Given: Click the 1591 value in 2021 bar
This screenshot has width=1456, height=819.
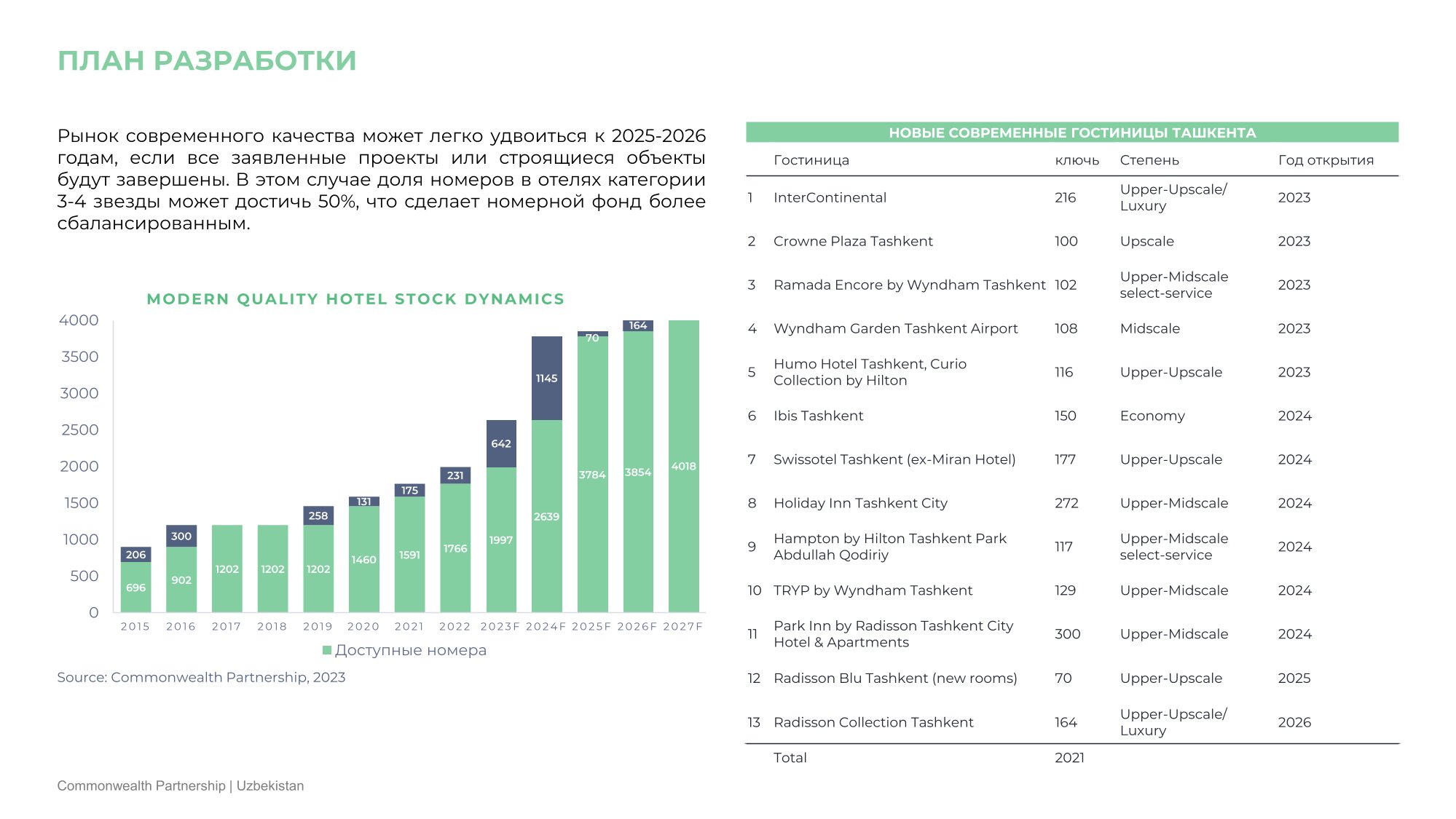Looking at the screenshot, I should [x=409, y=555].
